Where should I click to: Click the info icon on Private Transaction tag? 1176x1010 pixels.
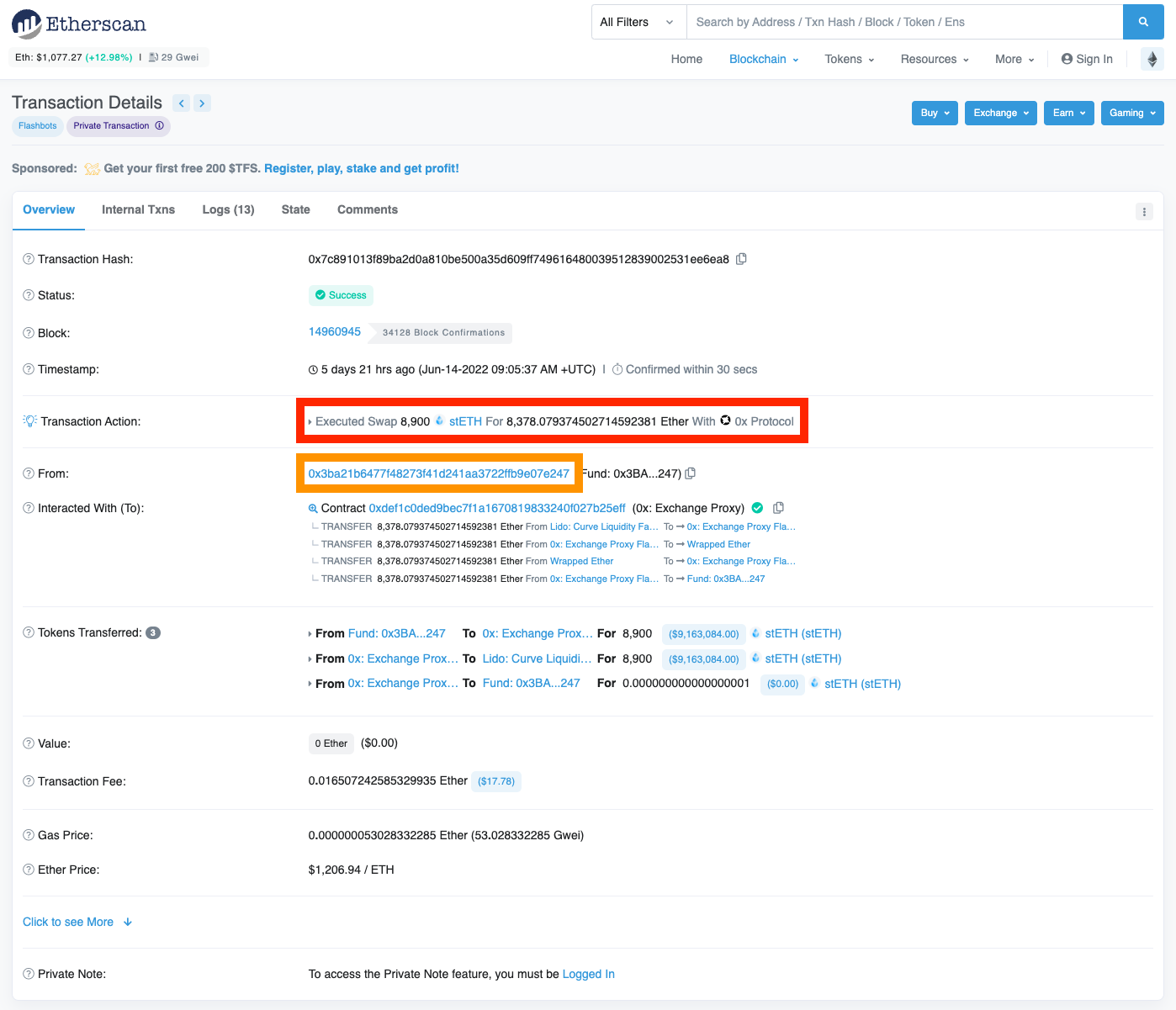pos(159,125)
